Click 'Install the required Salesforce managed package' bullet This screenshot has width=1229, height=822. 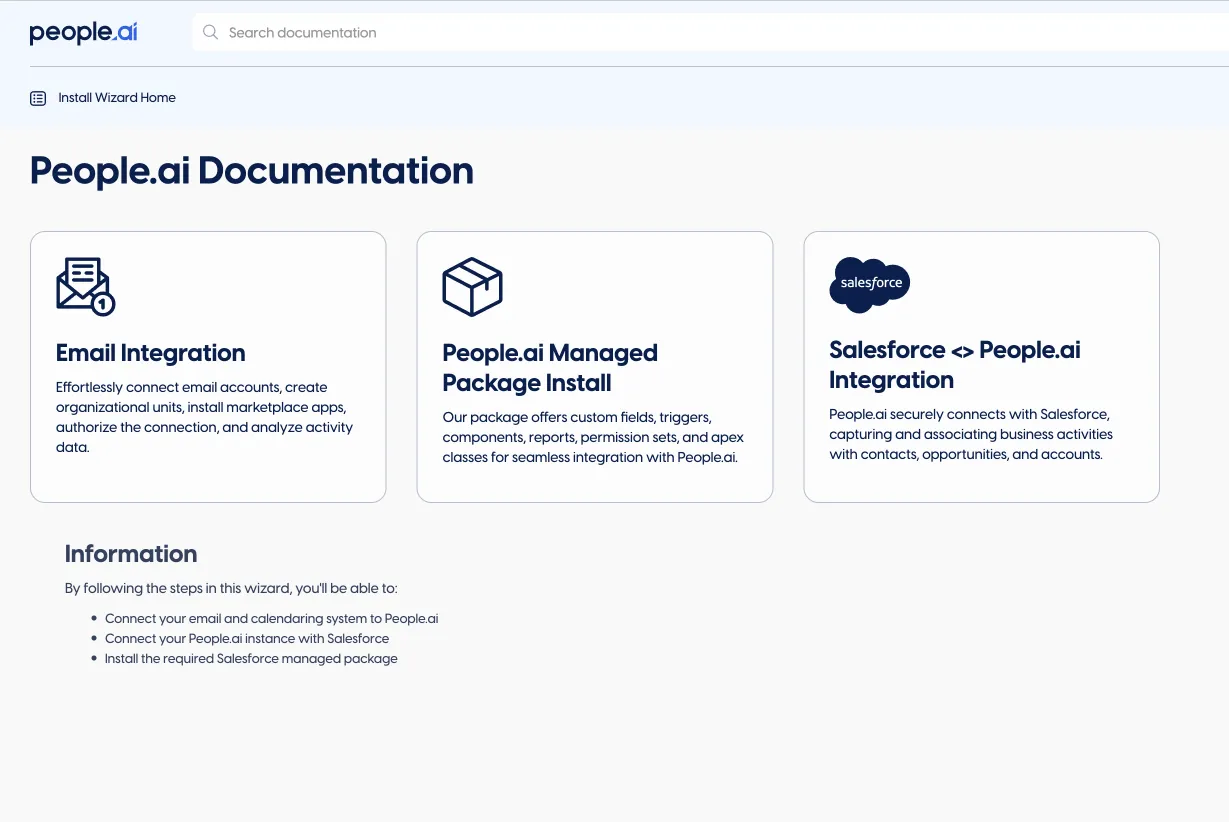[x=251, y=658]
